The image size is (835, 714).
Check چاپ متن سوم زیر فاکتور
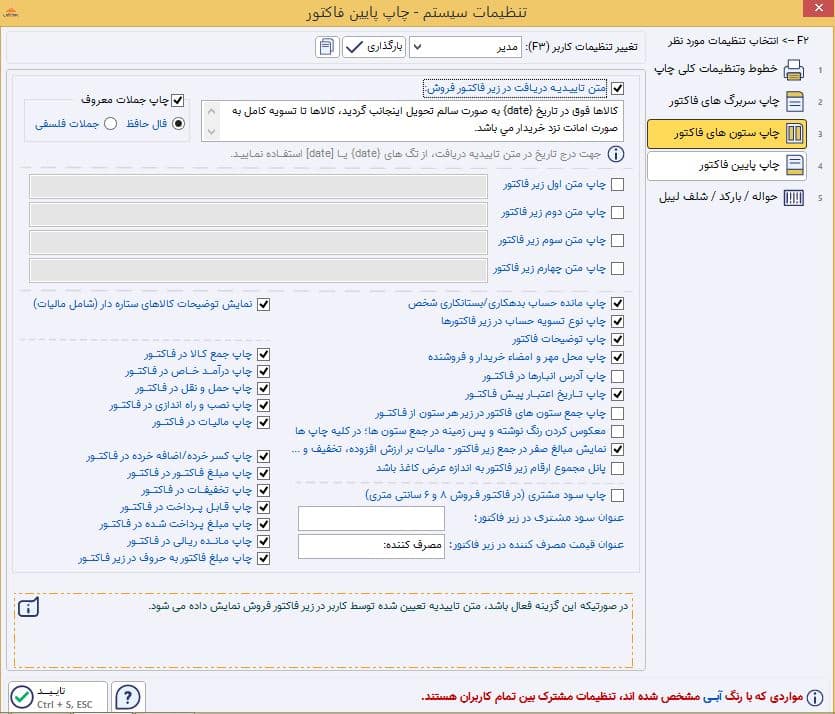tap(617, 241)
